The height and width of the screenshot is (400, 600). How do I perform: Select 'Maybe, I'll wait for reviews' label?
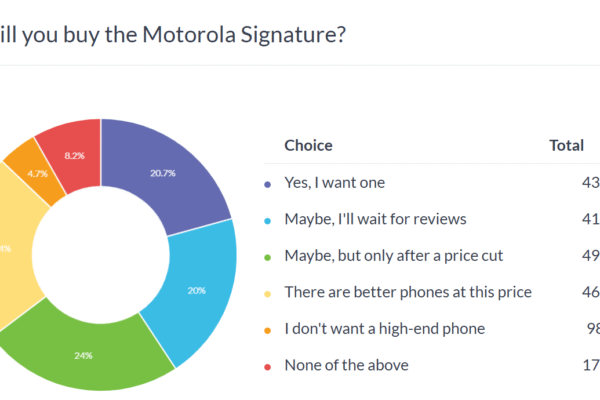(x=375, y=219)
